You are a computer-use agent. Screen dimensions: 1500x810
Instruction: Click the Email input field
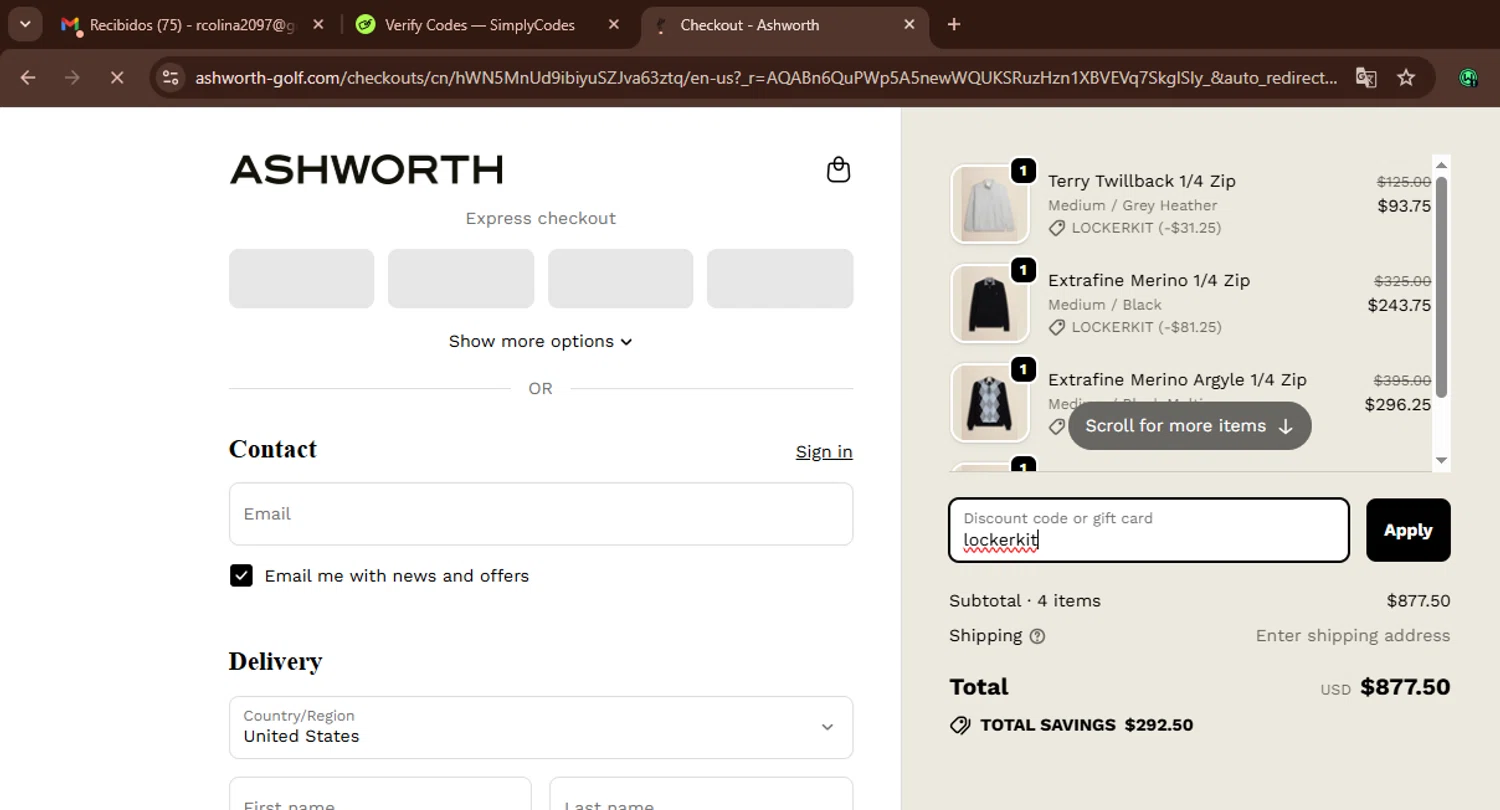(x=541, y=514)
